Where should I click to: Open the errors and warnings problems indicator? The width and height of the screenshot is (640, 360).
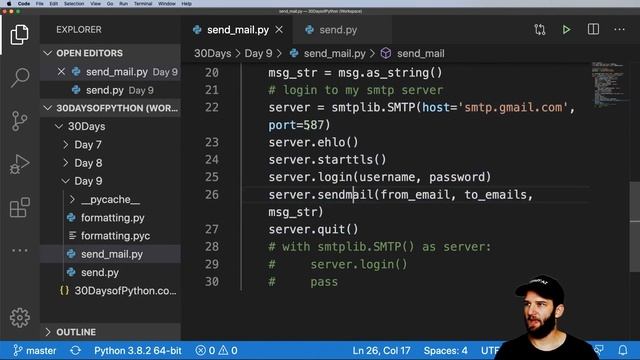(x=216, y=351)
